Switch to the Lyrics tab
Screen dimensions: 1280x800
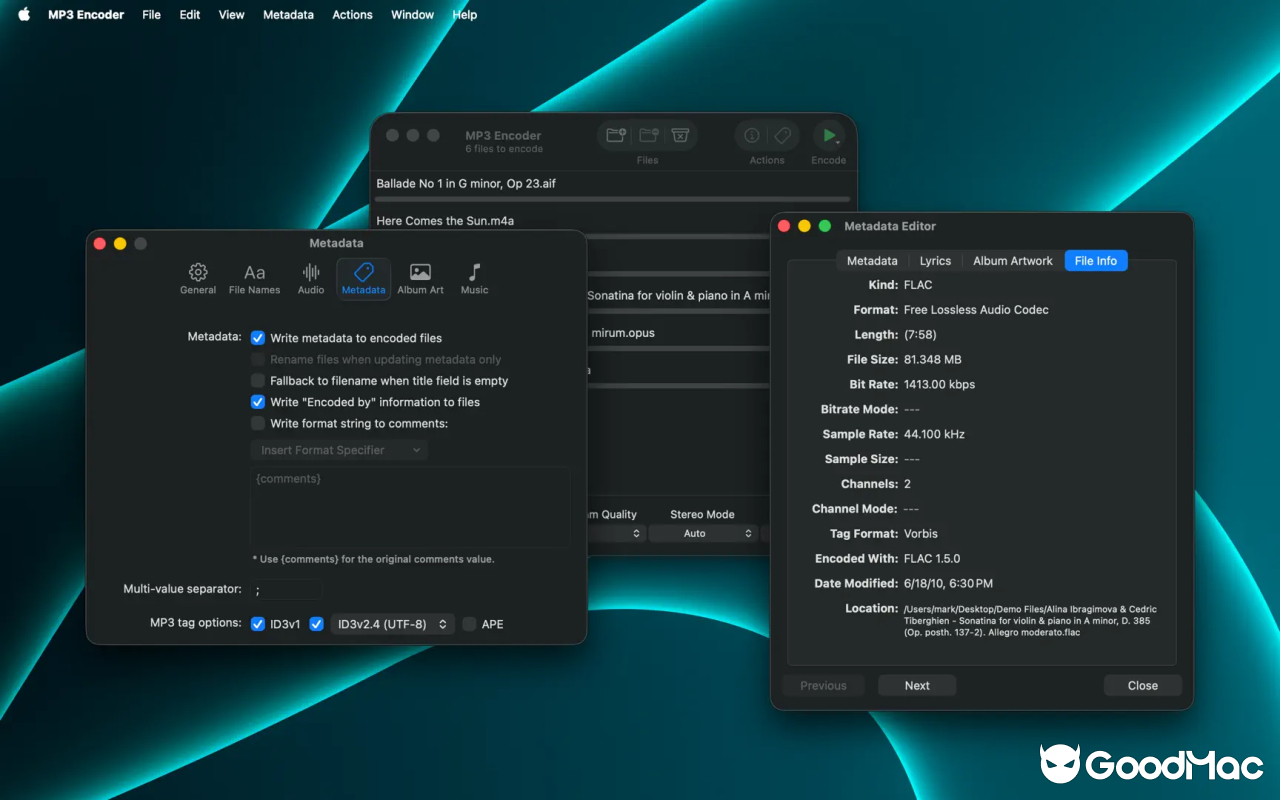935,261
